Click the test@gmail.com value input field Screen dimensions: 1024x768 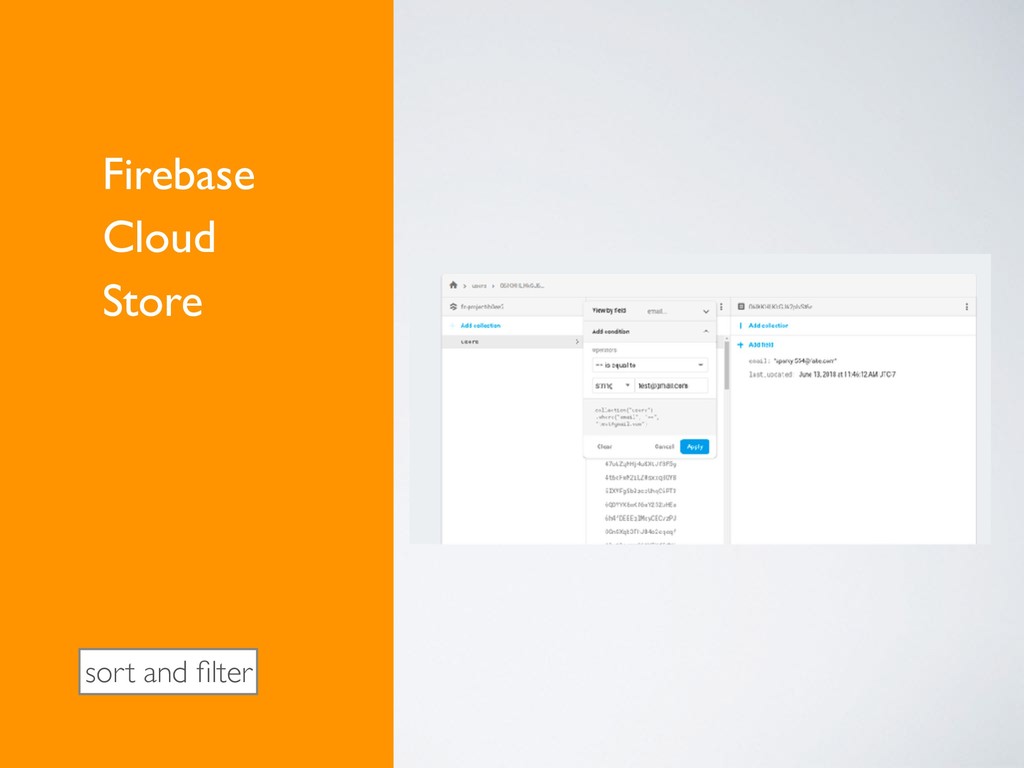click(672, 385)
